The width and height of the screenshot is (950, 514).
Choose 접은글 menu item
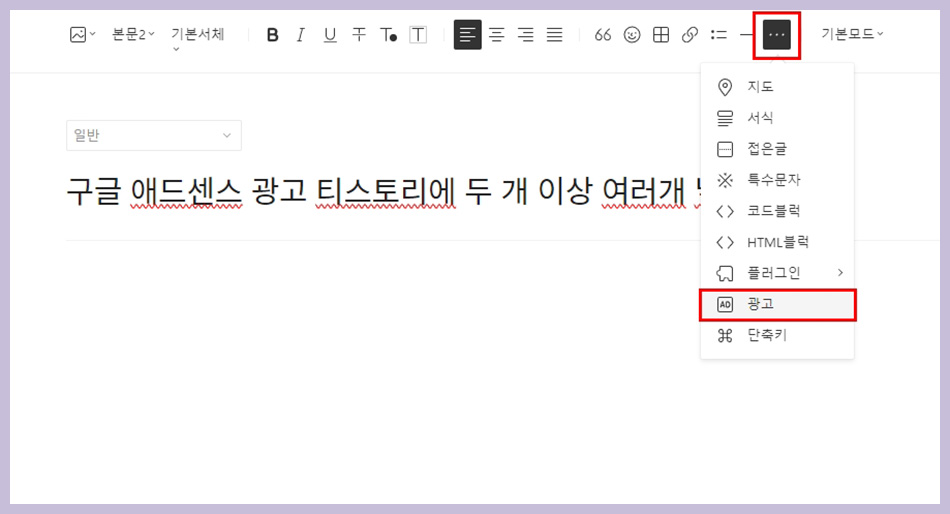tap(777, 149)
